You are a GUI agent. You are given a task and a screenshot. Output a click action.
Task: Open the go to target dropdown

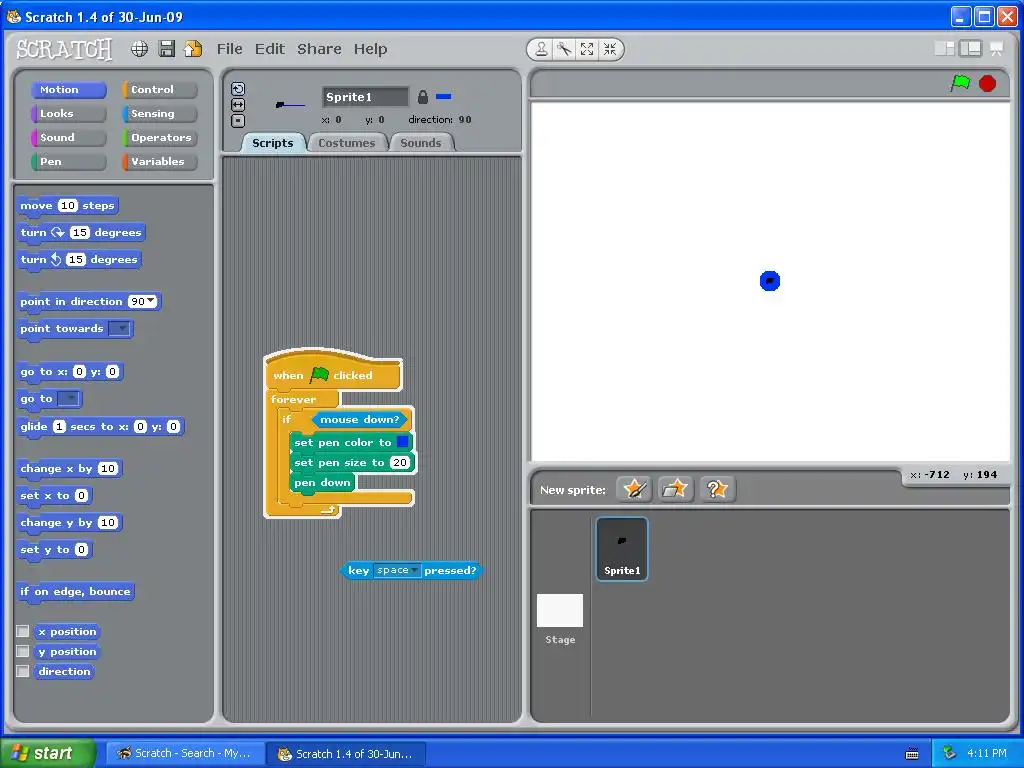pyautogui.click(x=69, y=398)
